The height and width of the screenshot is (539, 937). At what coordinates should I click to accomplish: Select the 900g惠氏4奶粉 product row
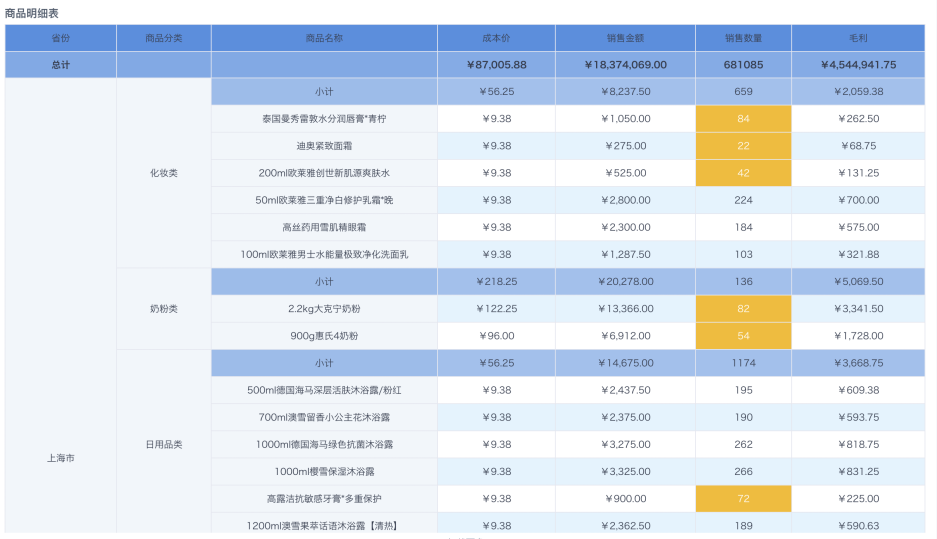(324, 336)
